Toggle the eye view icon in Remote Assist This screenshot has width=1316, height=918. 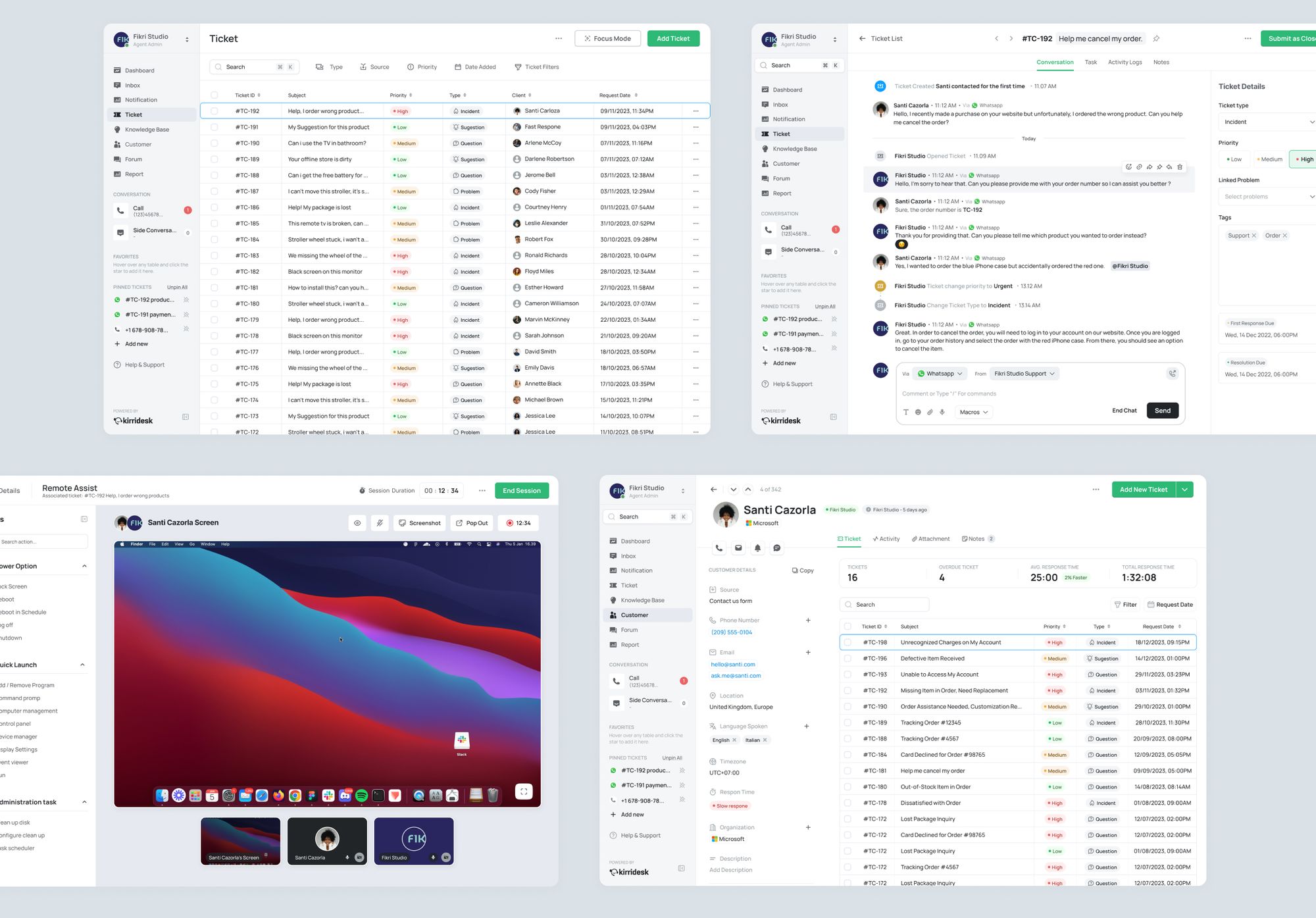coord(357,523)
